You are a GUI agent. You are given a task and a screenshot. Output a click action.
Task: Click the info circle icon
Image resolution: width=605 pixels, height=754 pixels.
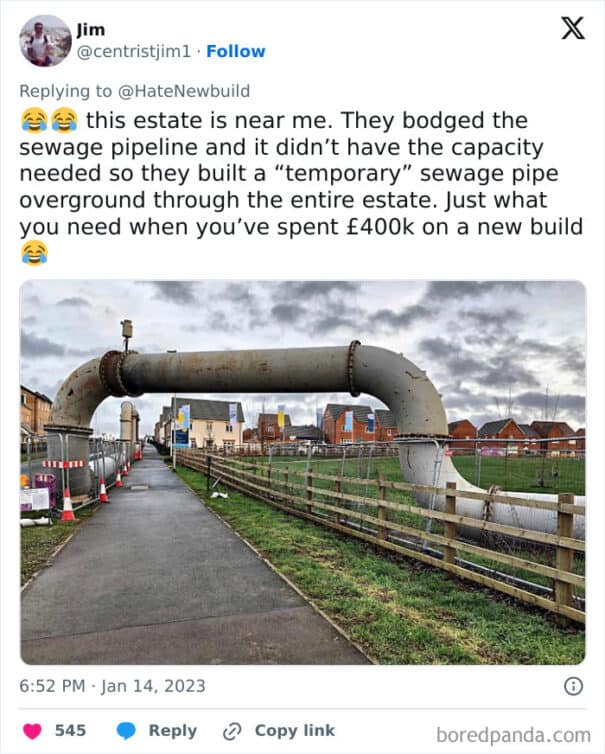pyautogui.click(x=573, y=686)
